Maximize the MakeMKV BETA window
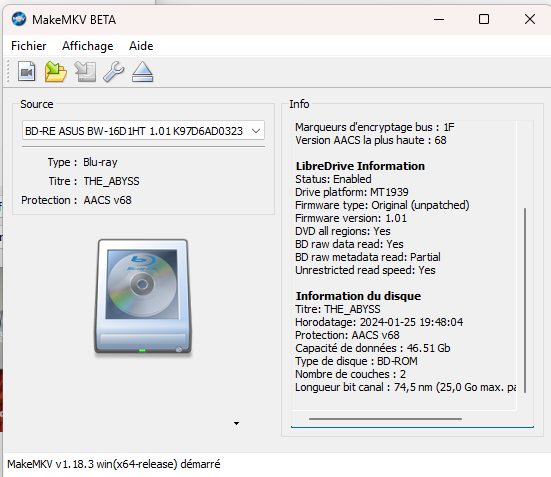The width and height of the screenshot is (551, 477). (x=484, y=19)
